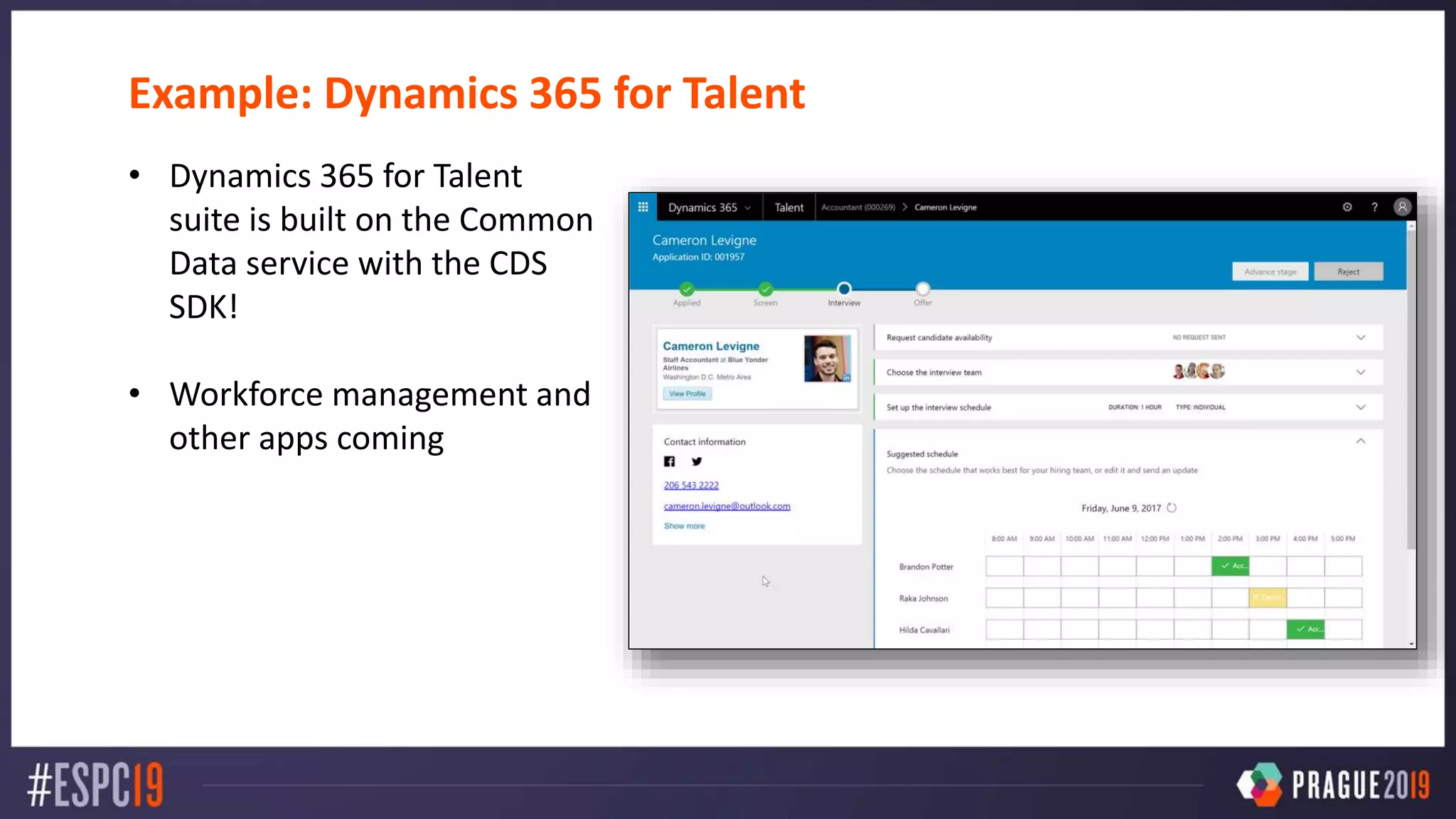Image resolution: width=1456 pixels, height=819 pixels.
Task: Select the Interview stage marker
Action: [843, 289]
